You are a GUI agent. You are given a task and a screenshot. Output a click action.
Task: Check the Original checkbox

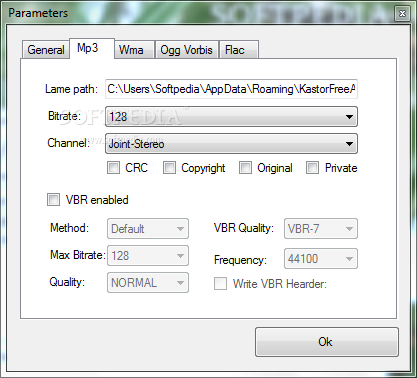245,168
